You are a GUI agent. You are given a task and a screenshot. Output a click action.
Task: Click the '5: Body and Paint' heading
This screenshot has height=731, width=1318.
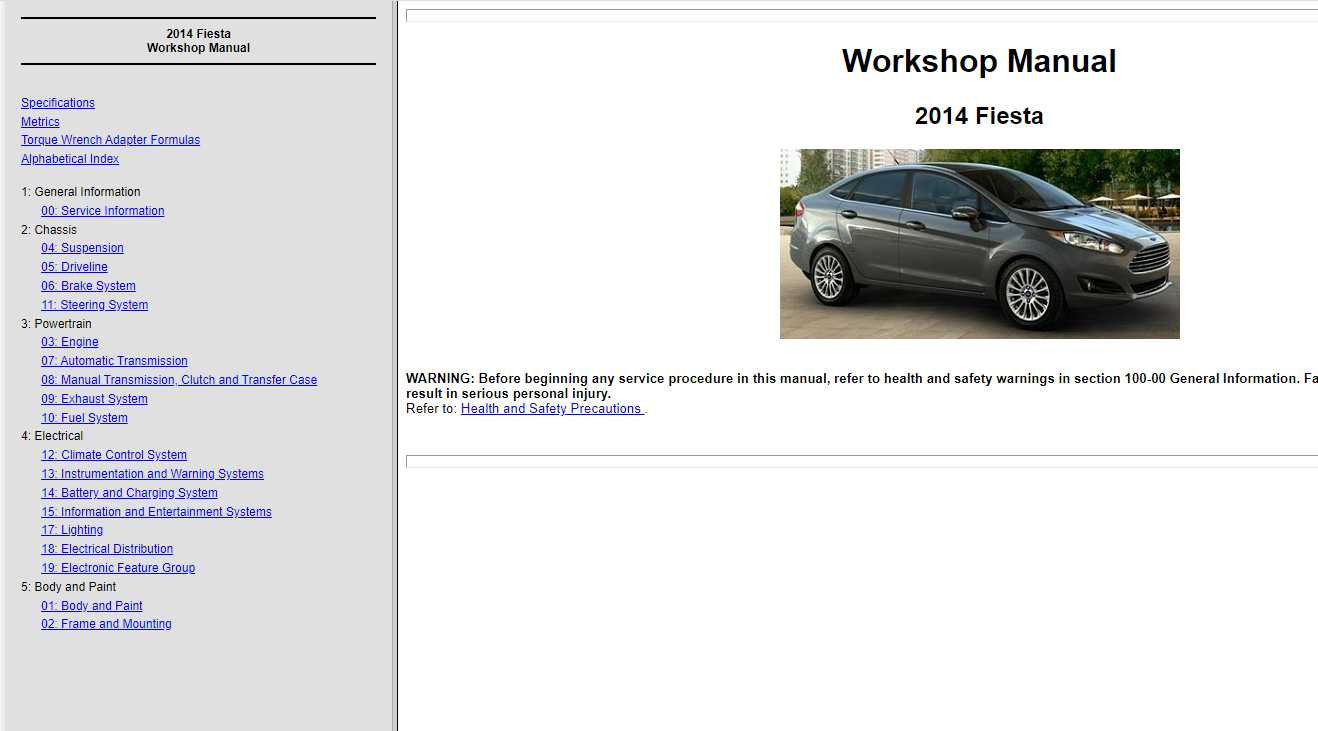(69, 587)
